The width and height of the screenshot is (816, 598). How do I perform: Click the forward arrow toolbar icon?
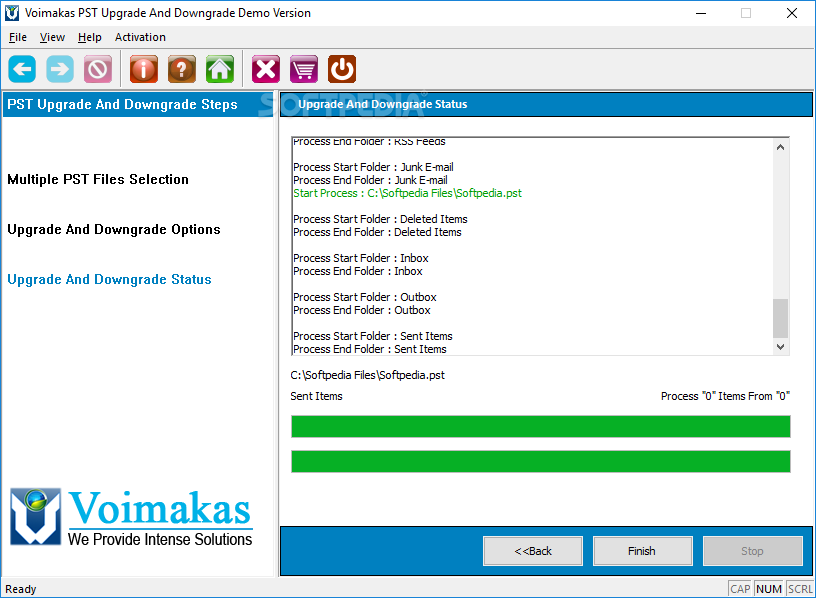[x=60, y=69]
